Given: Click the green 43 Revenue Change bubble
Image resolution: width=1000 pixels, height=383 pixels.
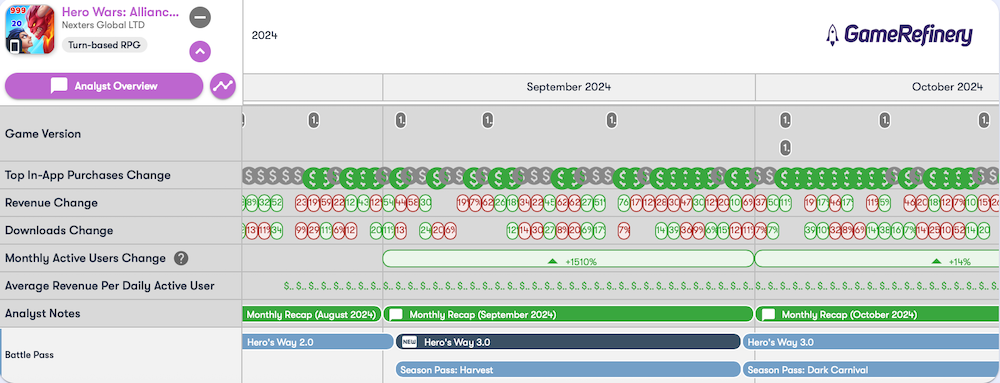Looking at the screenshot, I should (364, 203).
